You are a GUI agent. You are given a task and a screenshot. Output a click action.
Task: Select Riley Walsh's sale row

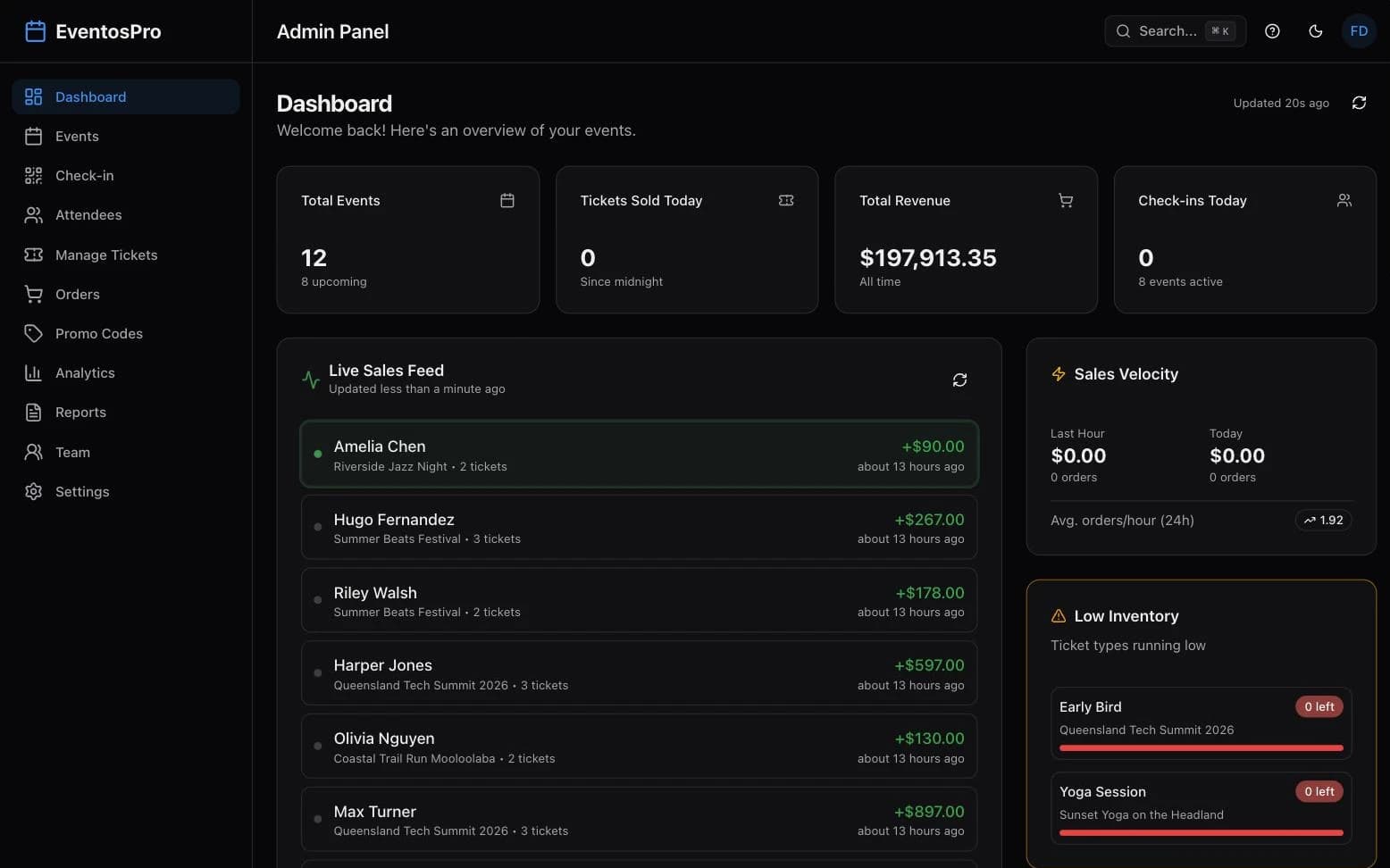pyautogui.click(x=639, y=600)
